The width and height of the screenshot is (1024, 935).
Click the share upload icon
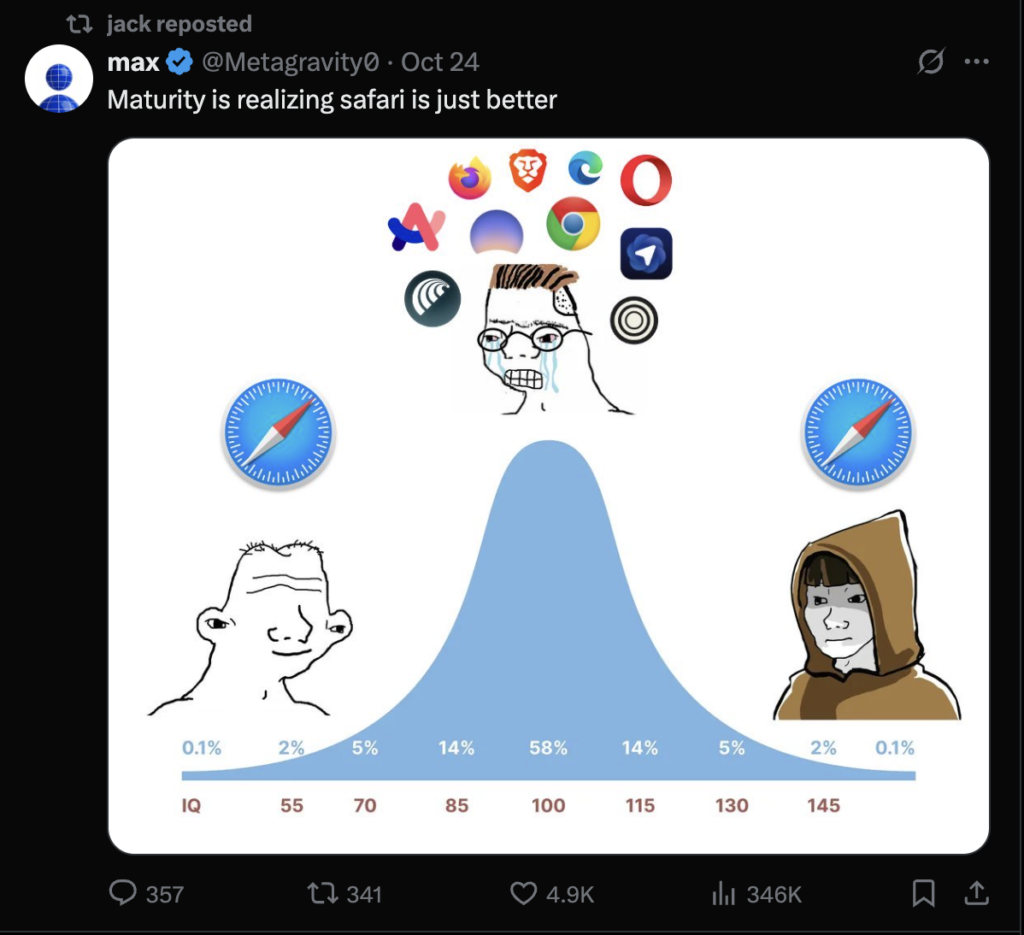pos(976,893)
